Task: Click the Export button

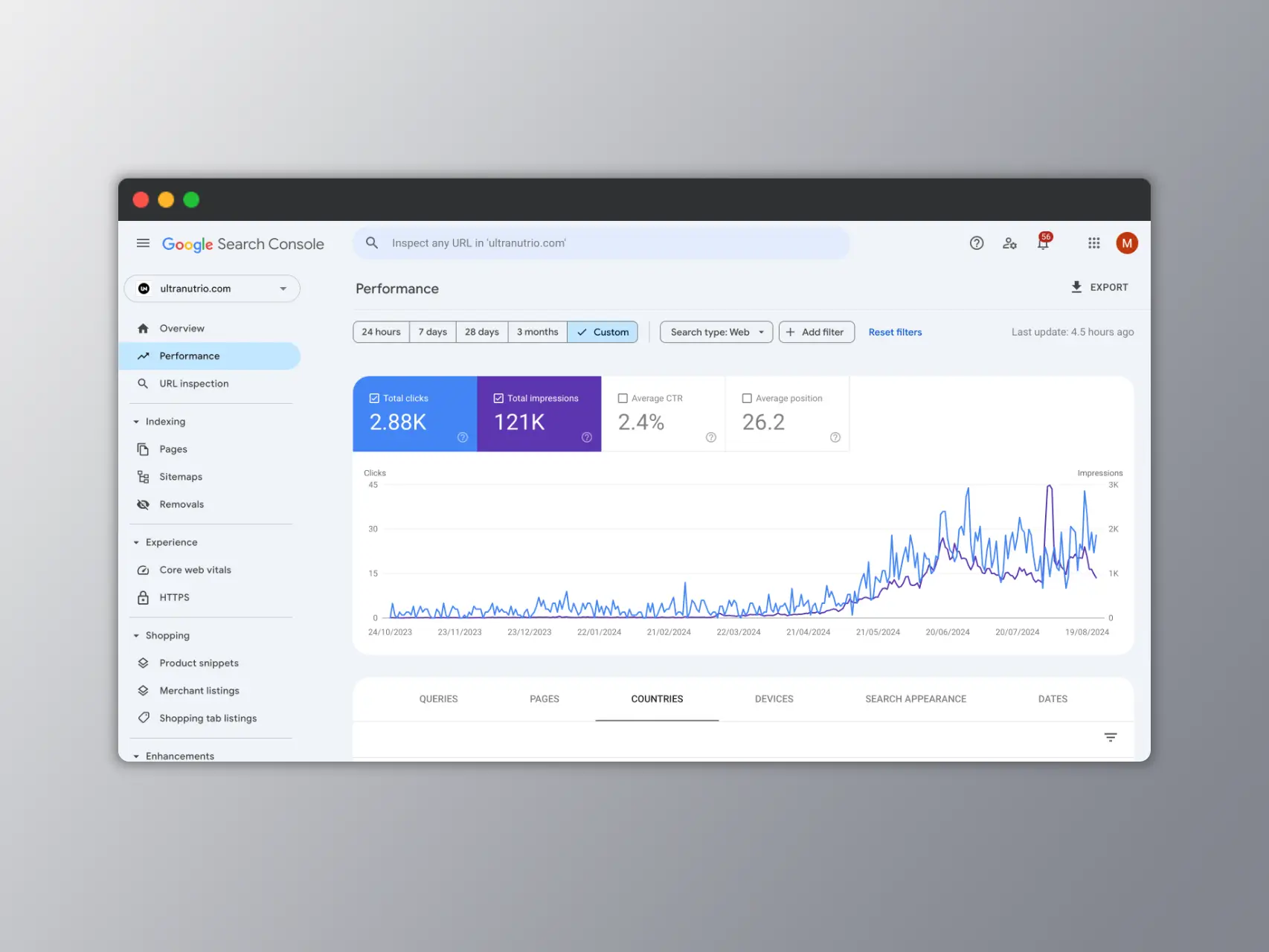Action: coord(1099,287)
